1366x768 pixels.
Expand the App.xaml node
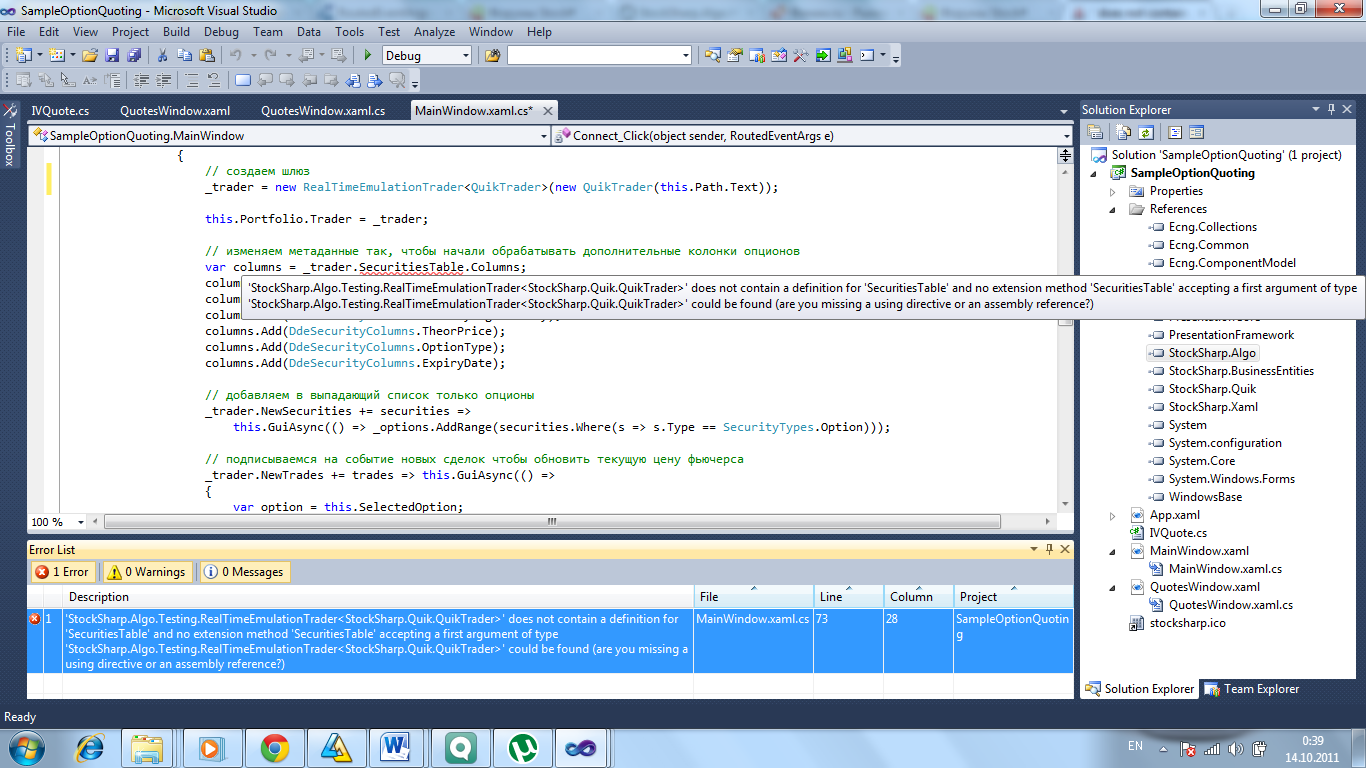click(x=1113, y=515)
